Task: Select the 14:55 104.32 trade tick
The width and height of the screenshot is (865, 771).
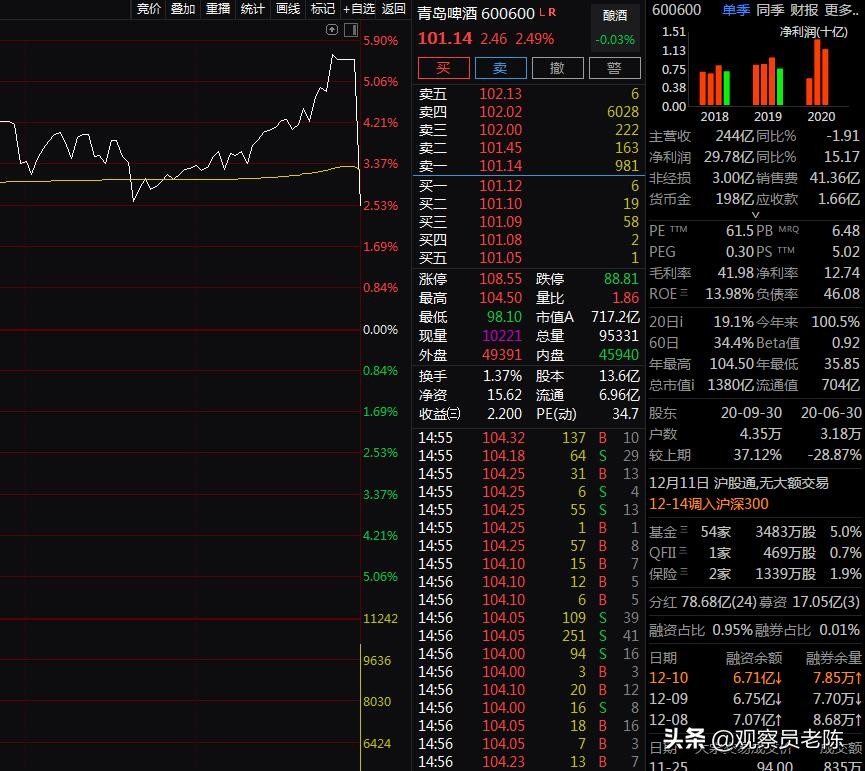Action: [528, 438]
